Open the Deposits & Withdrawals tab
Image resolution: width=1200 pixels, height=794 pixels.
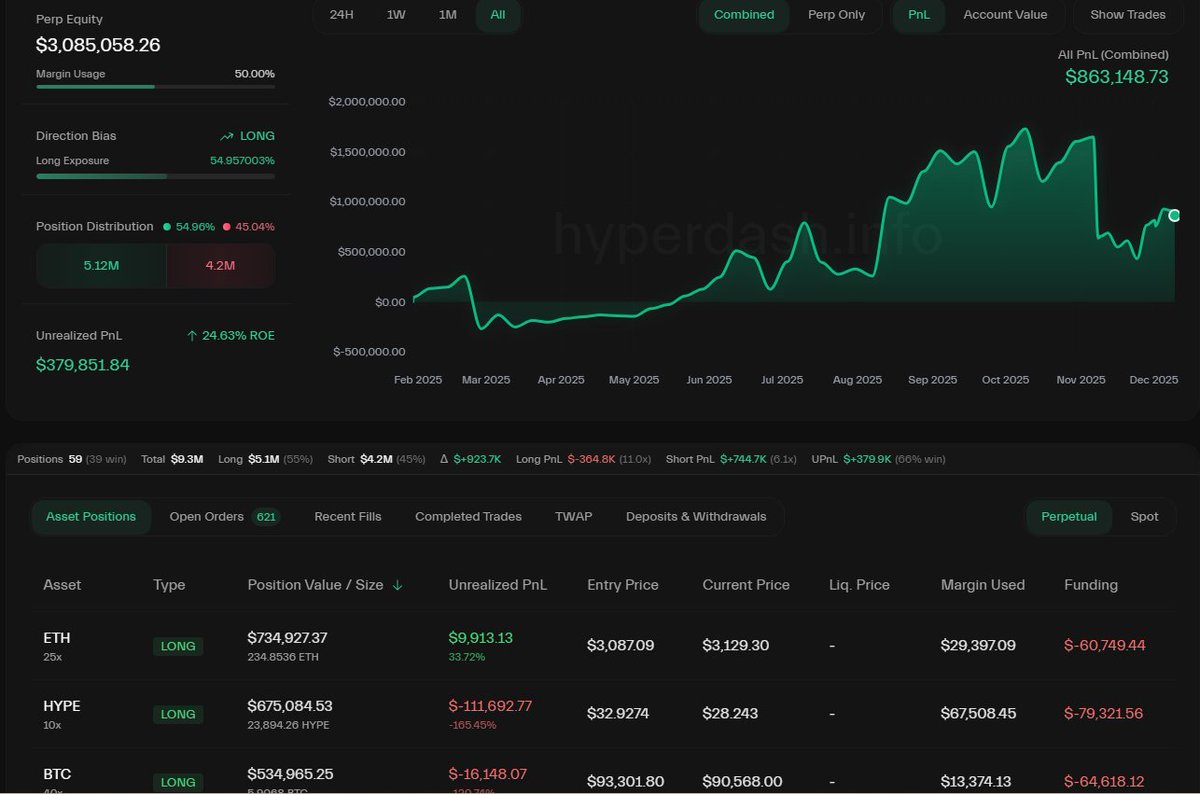click(696, 517)
